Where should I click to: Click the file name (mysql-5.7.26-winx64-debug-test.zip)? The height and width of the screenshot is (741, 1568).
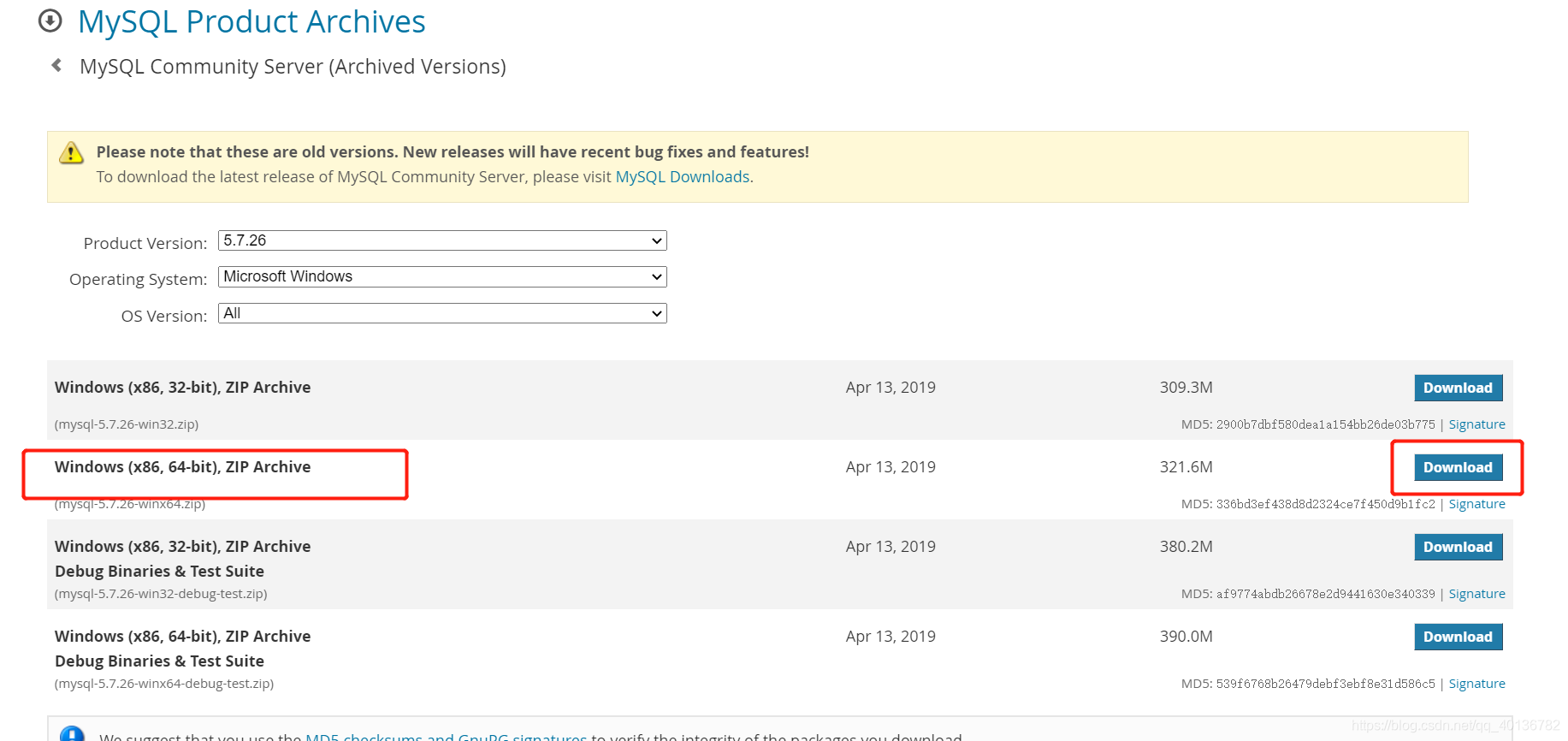tap(164, 684)
